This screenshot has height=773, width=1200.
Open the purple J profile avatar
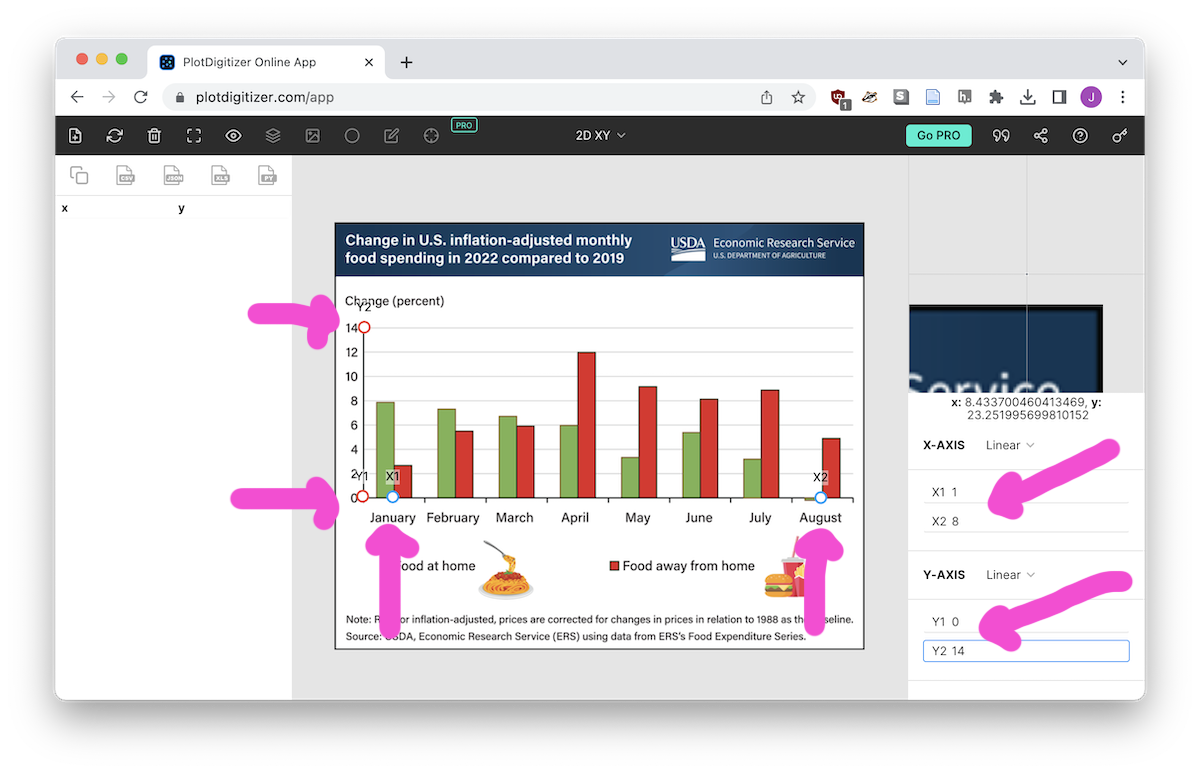coord(1091,97)
